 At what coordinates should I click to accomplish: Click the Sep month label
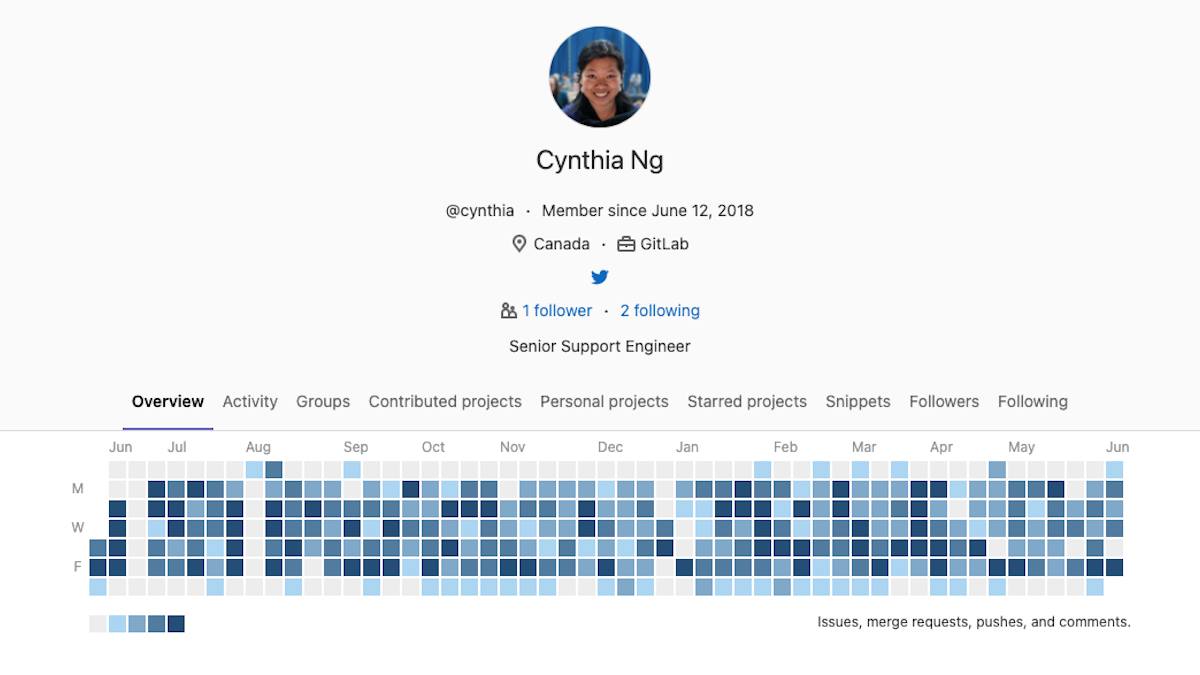pos(356,447)
